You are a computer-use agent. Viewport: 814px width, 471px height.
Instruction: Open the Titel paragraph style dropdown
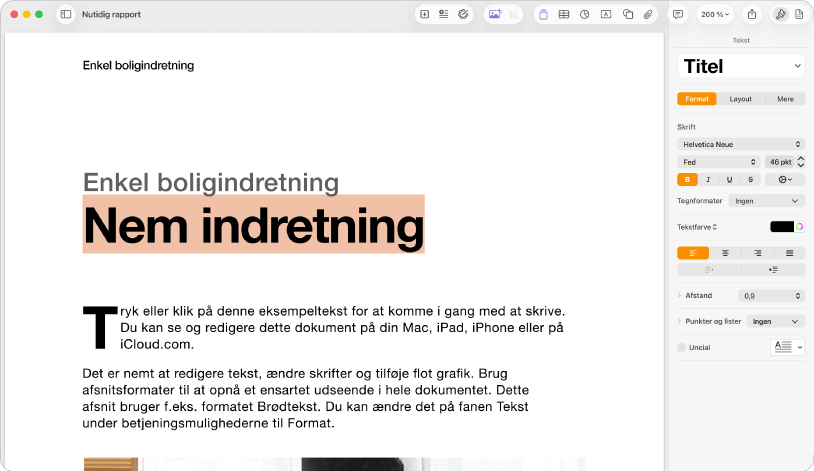tap(741, 66)
